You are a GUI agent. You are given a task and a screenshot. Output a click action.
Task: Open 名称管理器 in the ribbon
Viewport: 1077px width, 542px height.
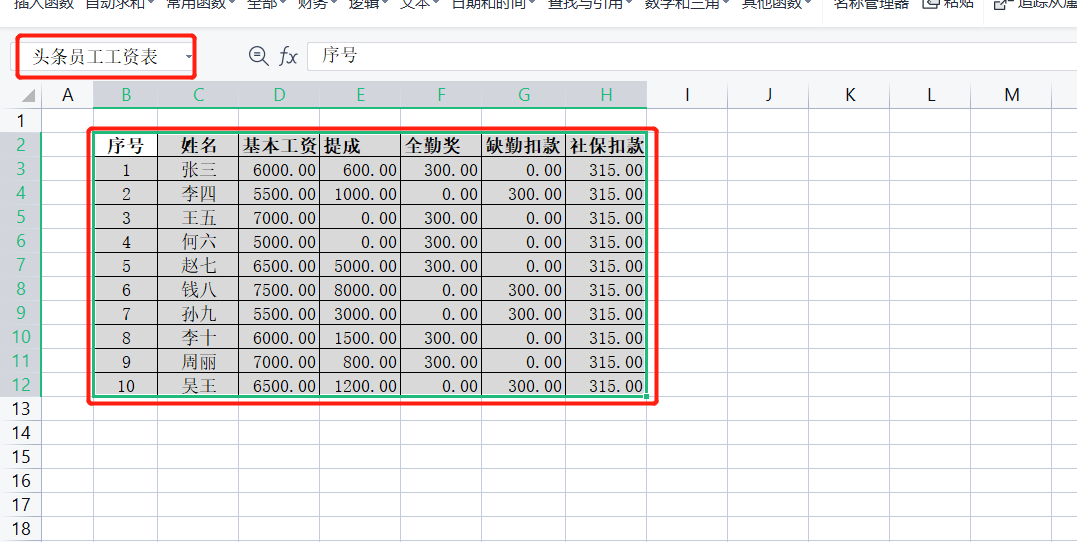[x=871, y=3]
